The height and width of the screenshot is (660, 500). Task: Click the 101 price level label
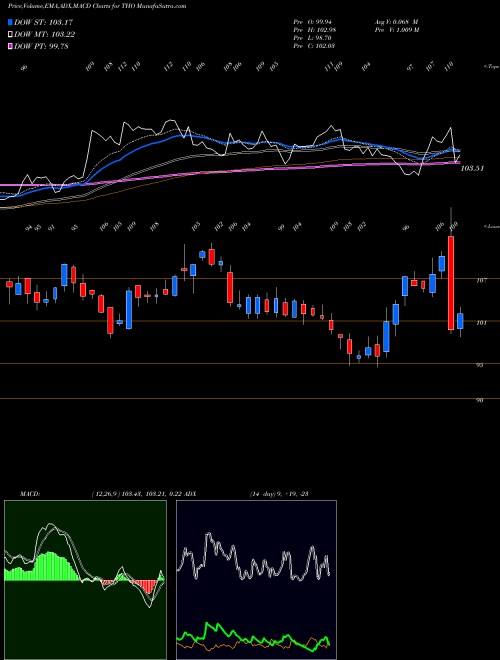coord(481,323)
